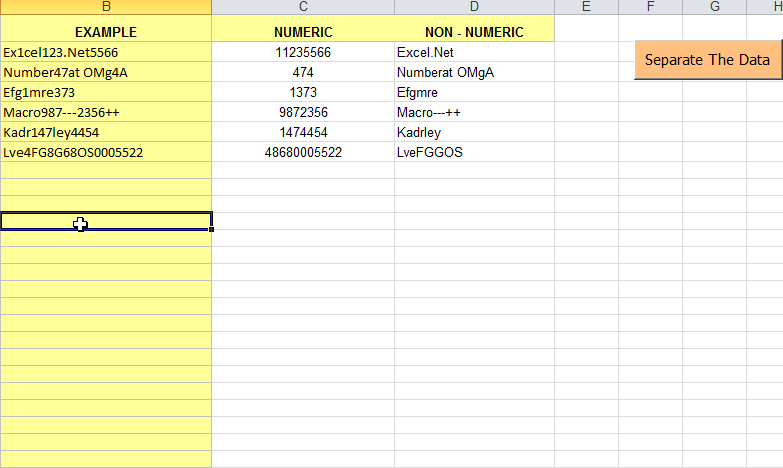Select numeric cell 1474454
Viewport: 783px width, 468px height.
[x=303, y=132]
